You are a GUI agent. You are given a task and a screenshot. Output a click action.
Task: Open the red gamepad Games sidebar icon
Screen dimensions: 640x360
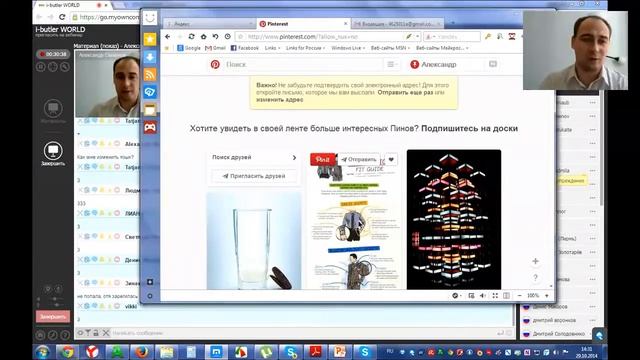(x=150, y=127)
